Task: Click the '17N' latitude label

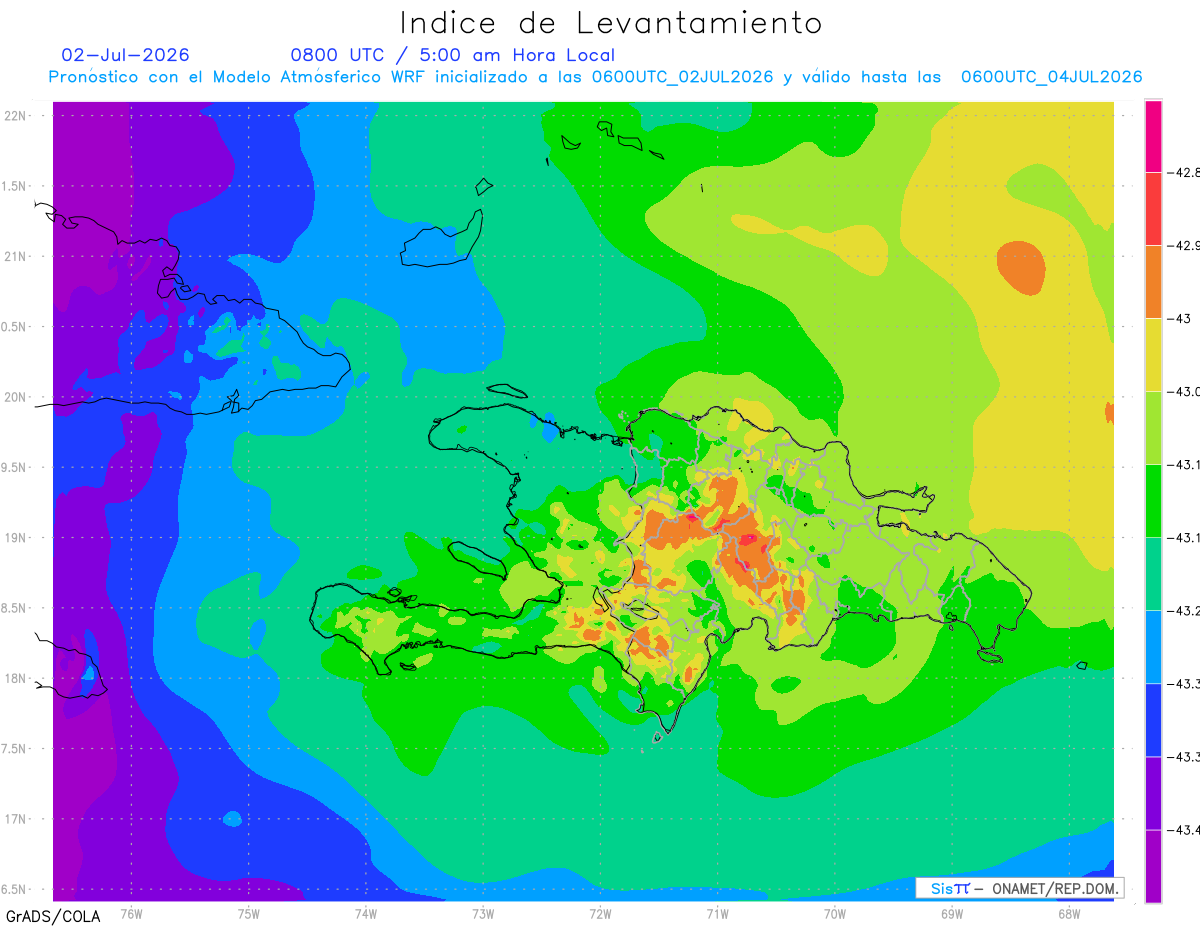Action: pyautogui.click(x=15, y=819)
